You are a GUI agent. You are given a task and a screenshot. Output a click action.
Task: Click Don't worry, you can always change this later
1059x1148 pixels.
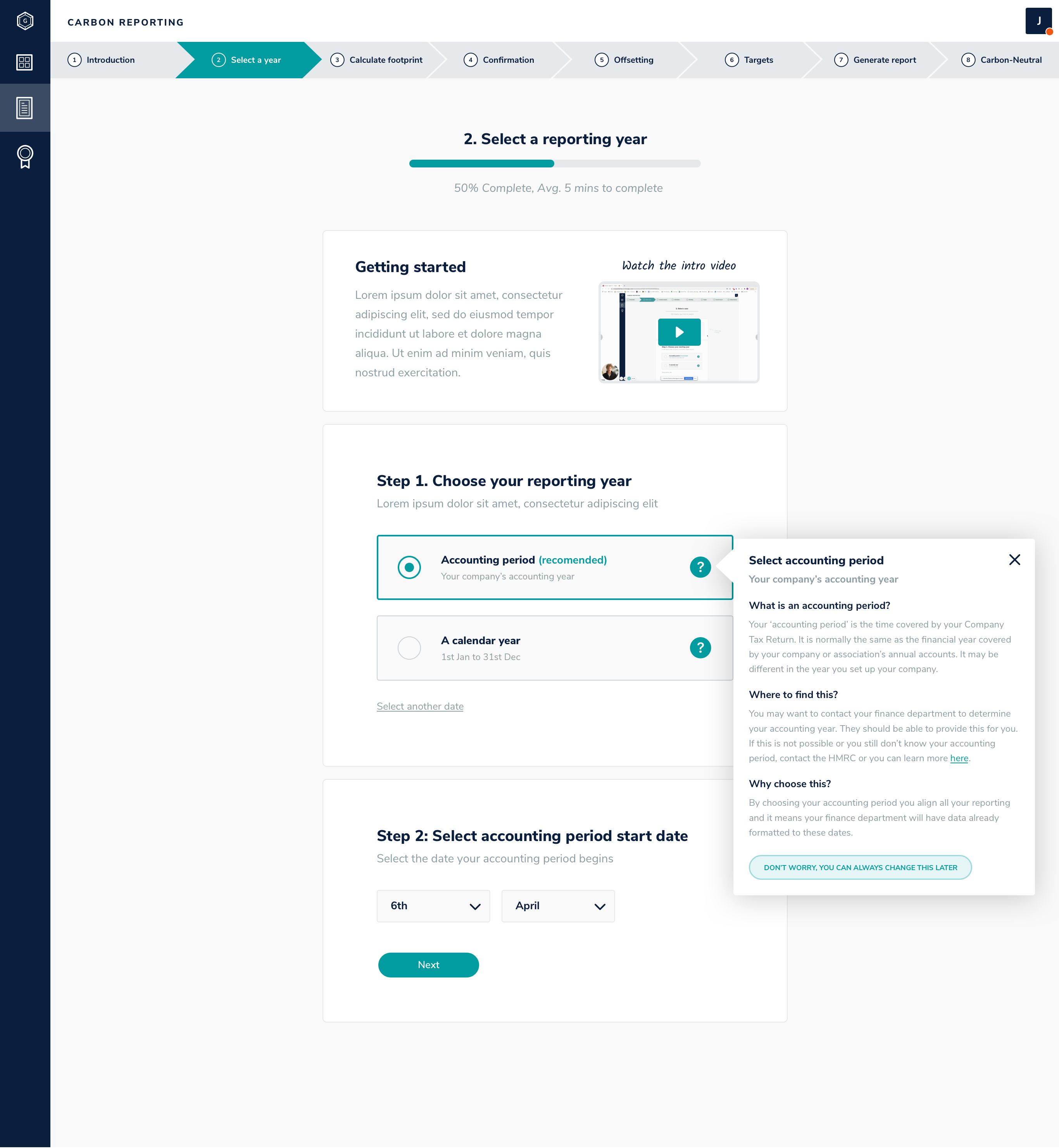coord(860,867)
